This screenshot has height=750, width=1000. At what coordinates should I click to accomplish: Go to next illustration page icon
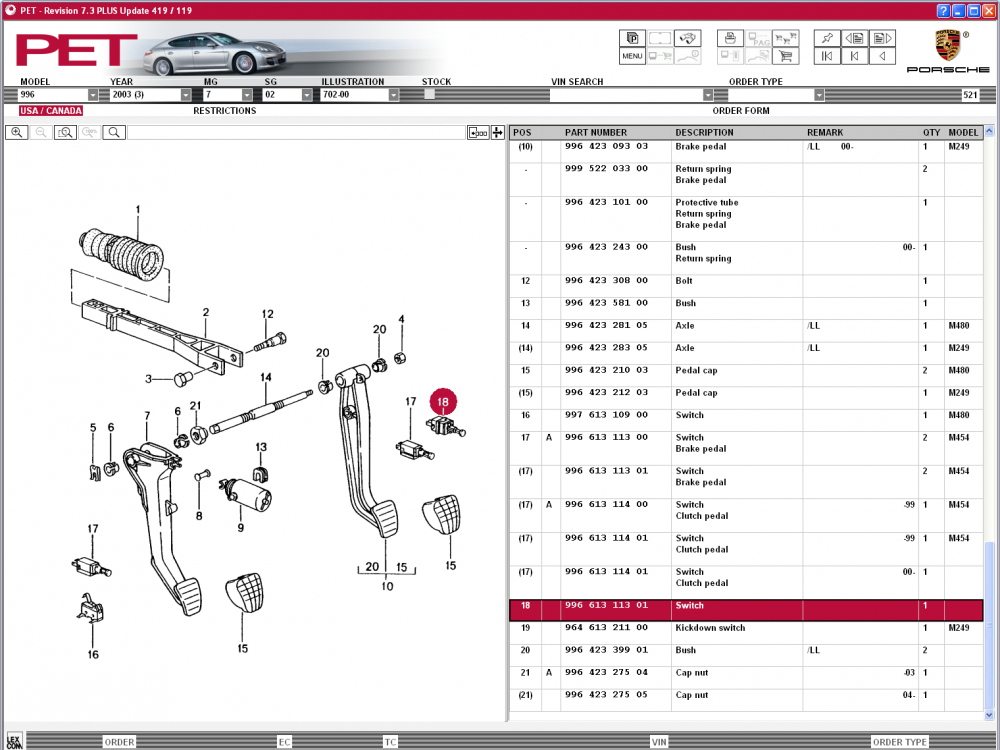click(882, 38)
